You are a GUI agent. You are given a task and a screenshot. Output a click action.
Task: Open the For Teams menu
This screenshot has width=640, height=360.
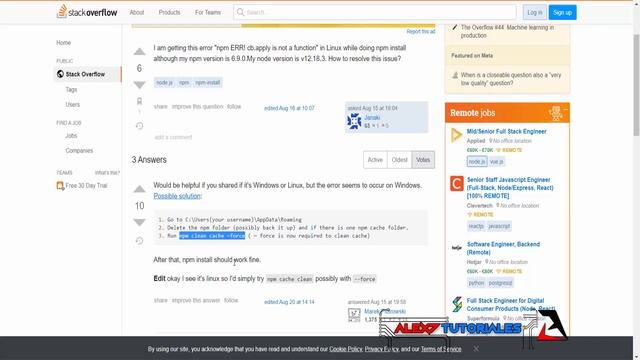click(x=208, y=12)
